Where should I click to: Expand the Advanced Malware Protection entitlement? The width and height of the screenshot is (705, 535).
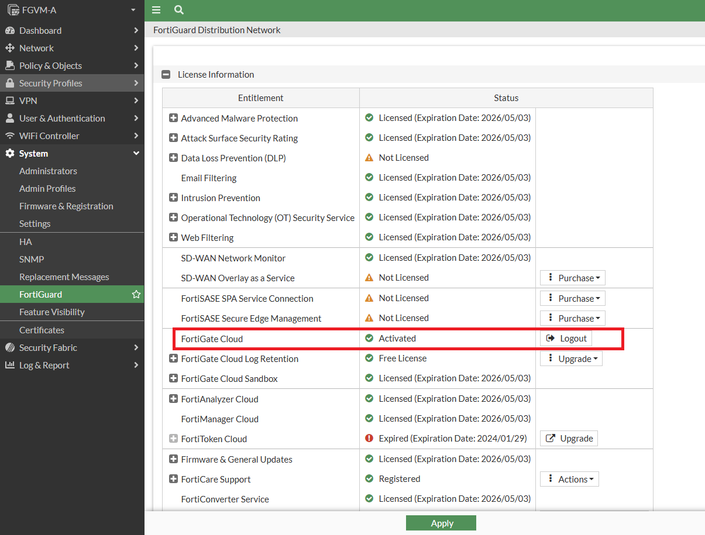[x=173, y=118]
